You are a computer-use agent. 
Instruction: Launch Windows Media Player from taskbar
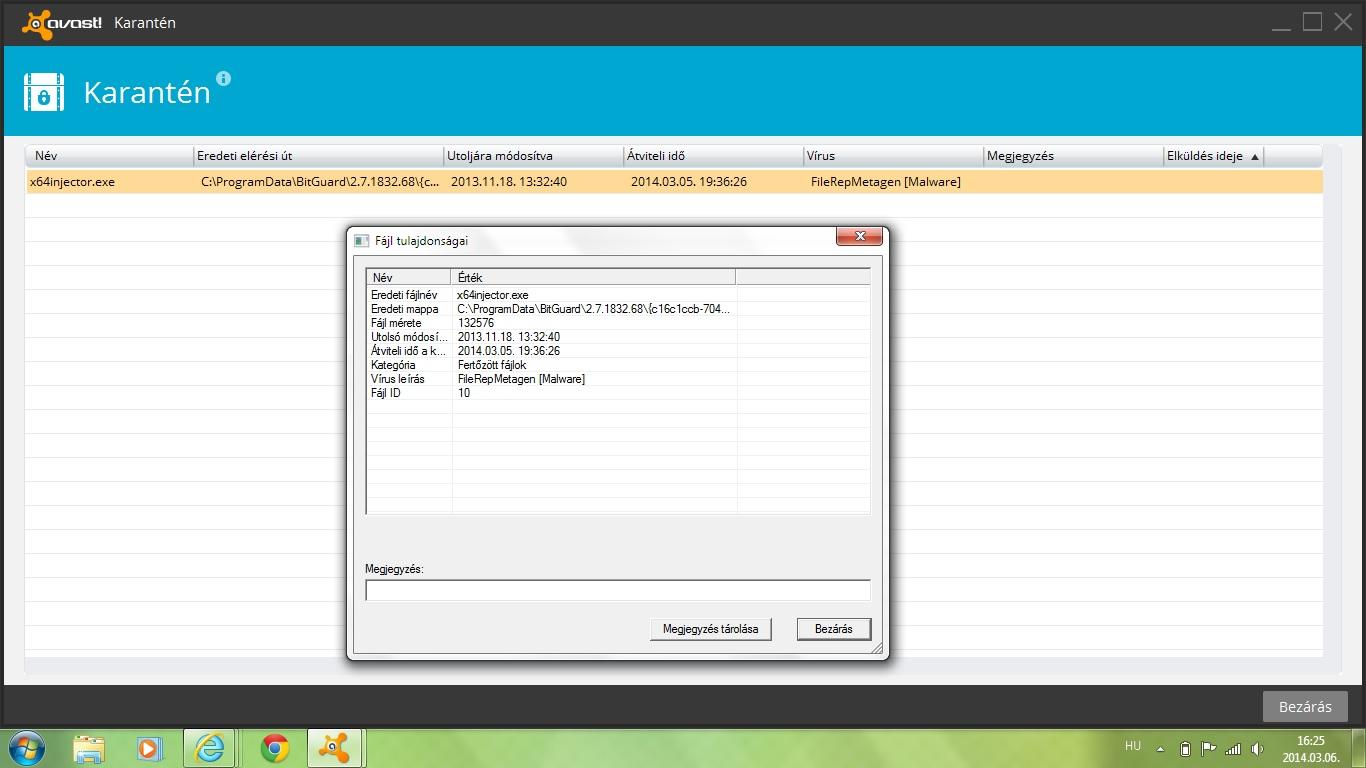149,748
